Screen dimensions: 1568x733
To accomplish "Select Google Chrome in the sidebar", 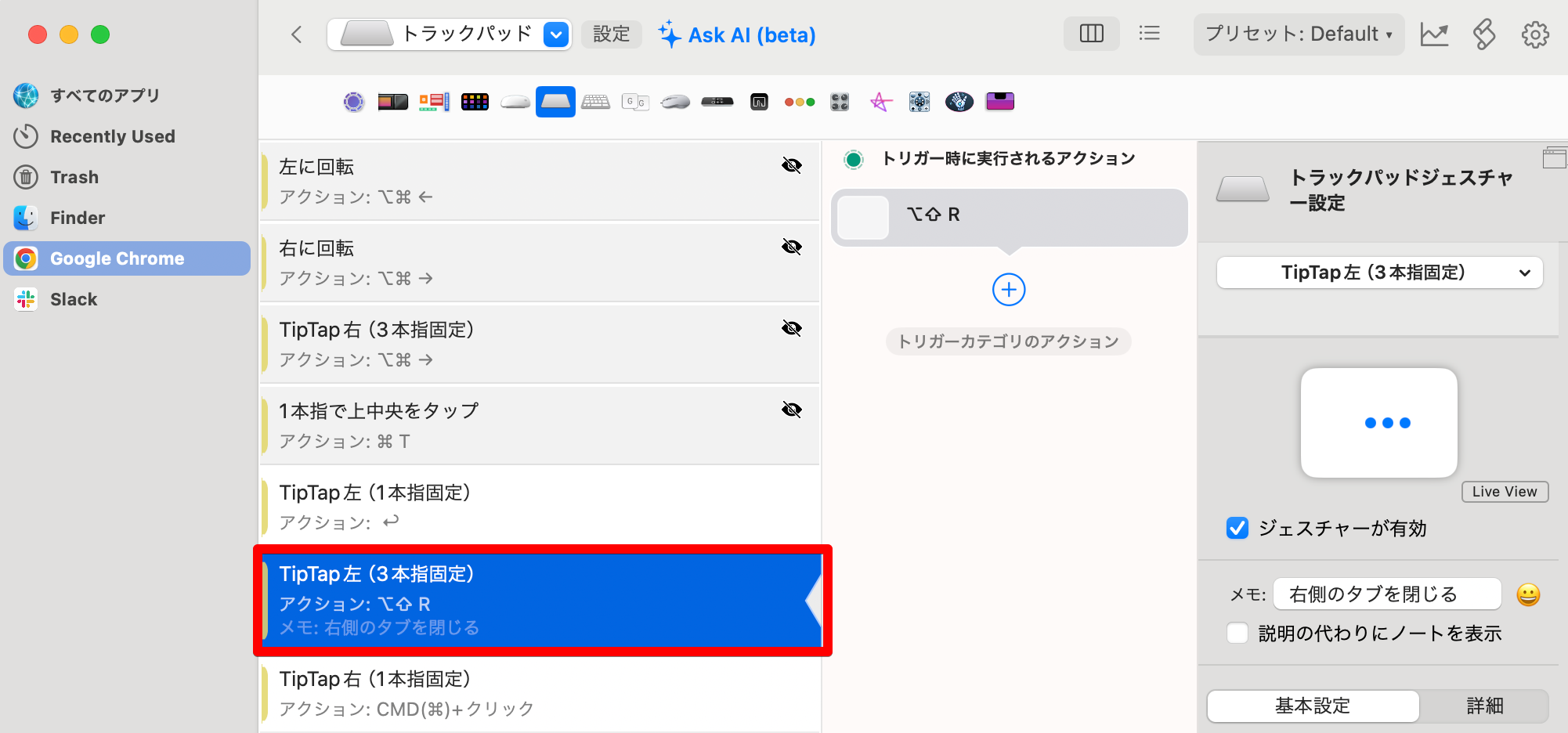I will [117, 258].
